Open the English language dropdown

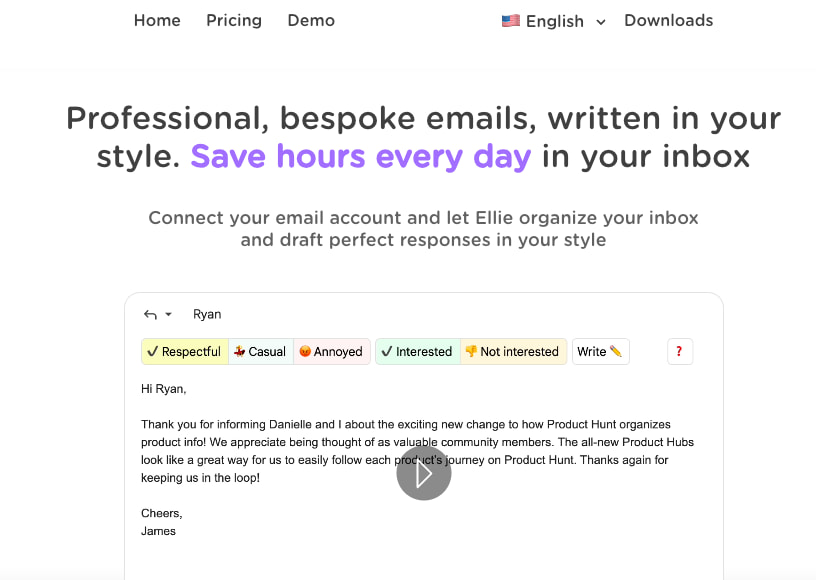click(x=553, y=20)
